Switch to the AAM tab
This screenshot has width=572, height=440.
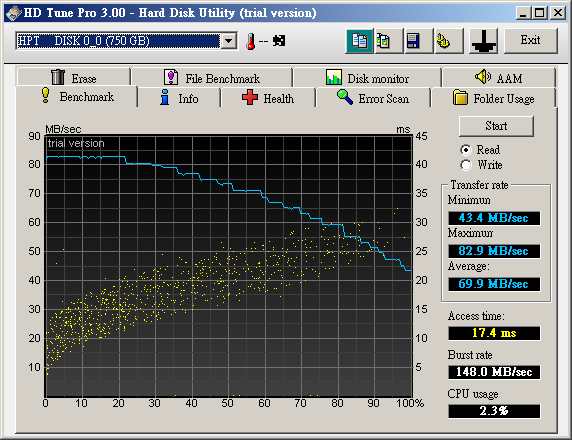tap(498, 78)
